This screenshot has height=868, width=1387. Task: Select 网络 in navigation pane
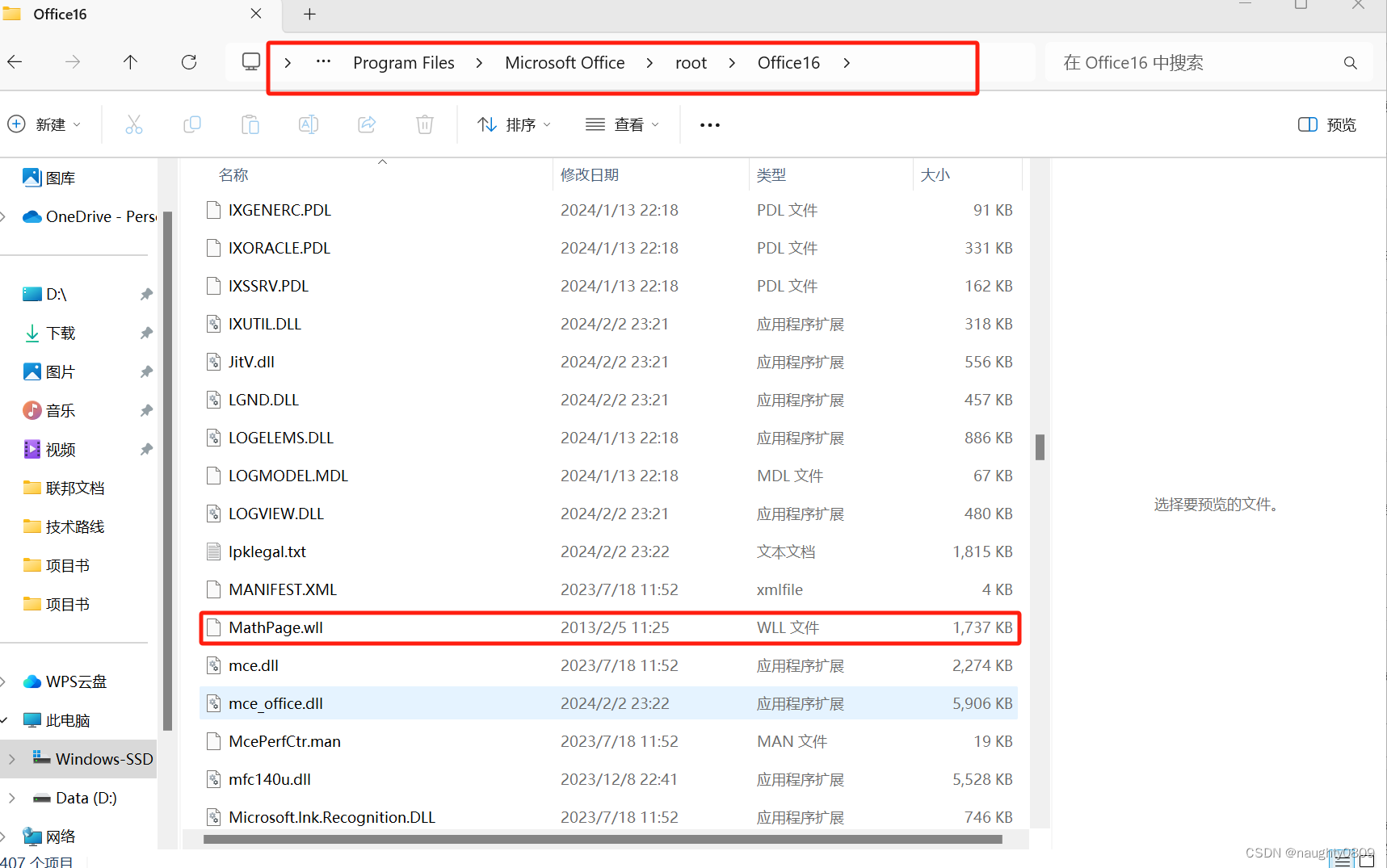[49, 837]
